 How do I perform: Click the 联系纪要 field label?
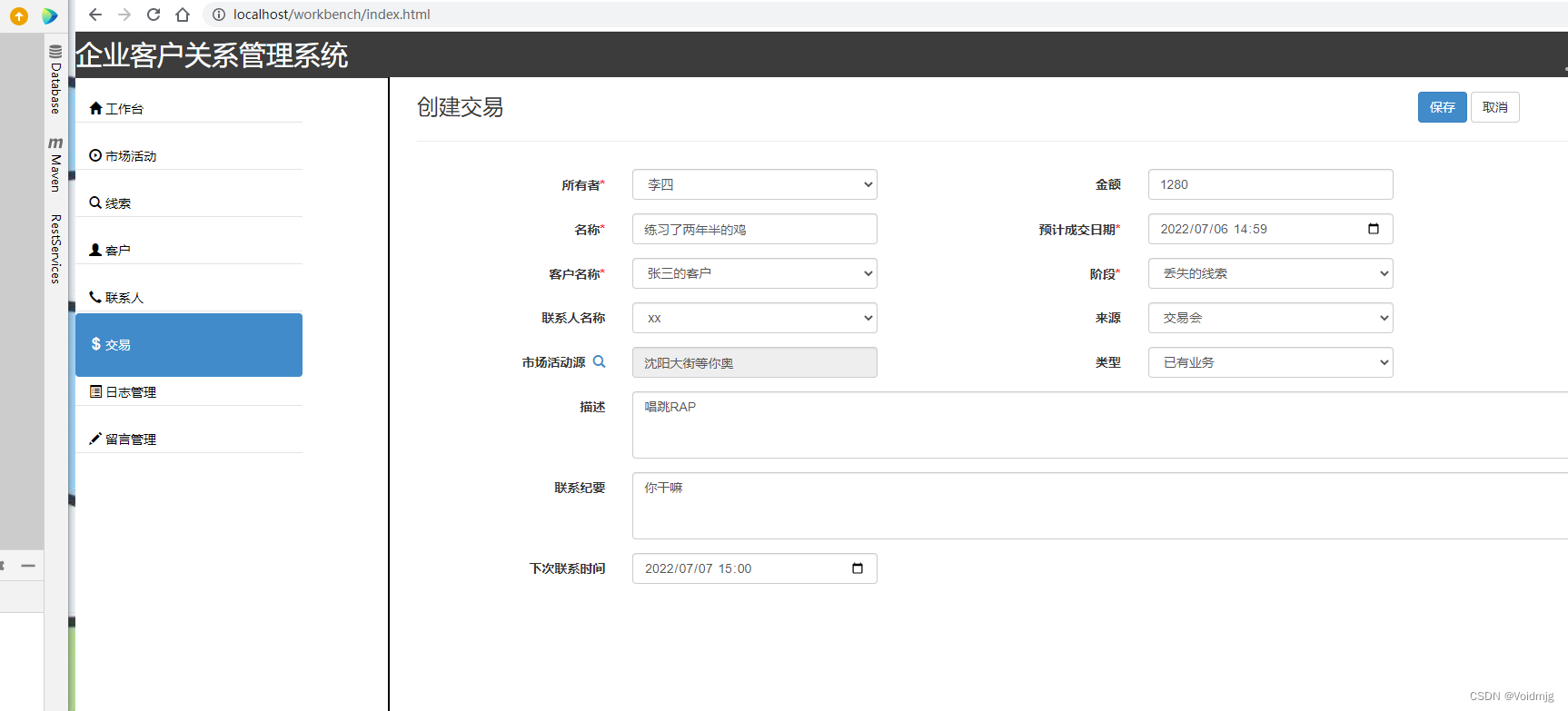pyautogui.click(x=580, y=488)
